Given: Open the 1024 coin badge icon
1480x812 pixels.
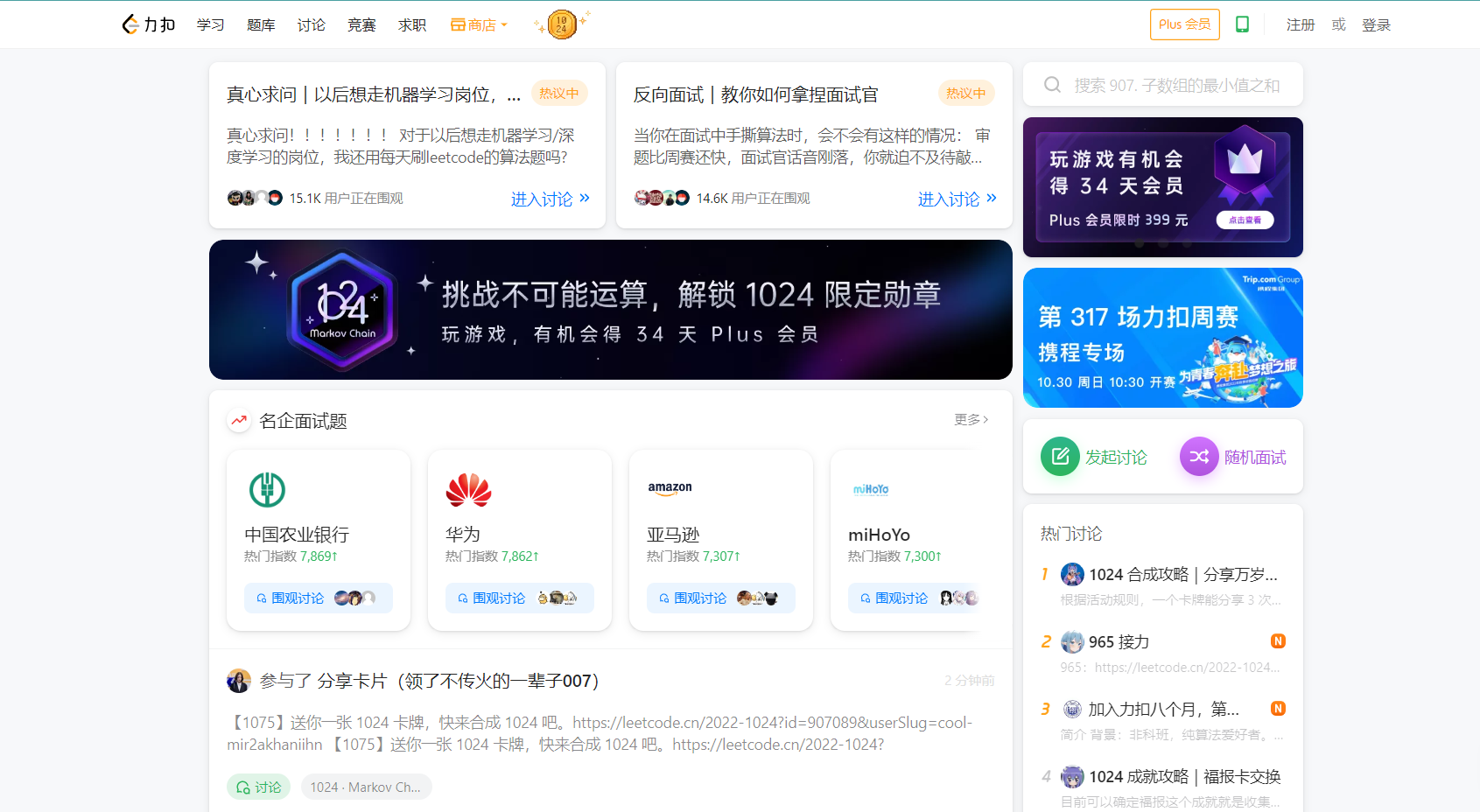Looking at the screenshot, I should pyautogui.click(x=561, y=24).
